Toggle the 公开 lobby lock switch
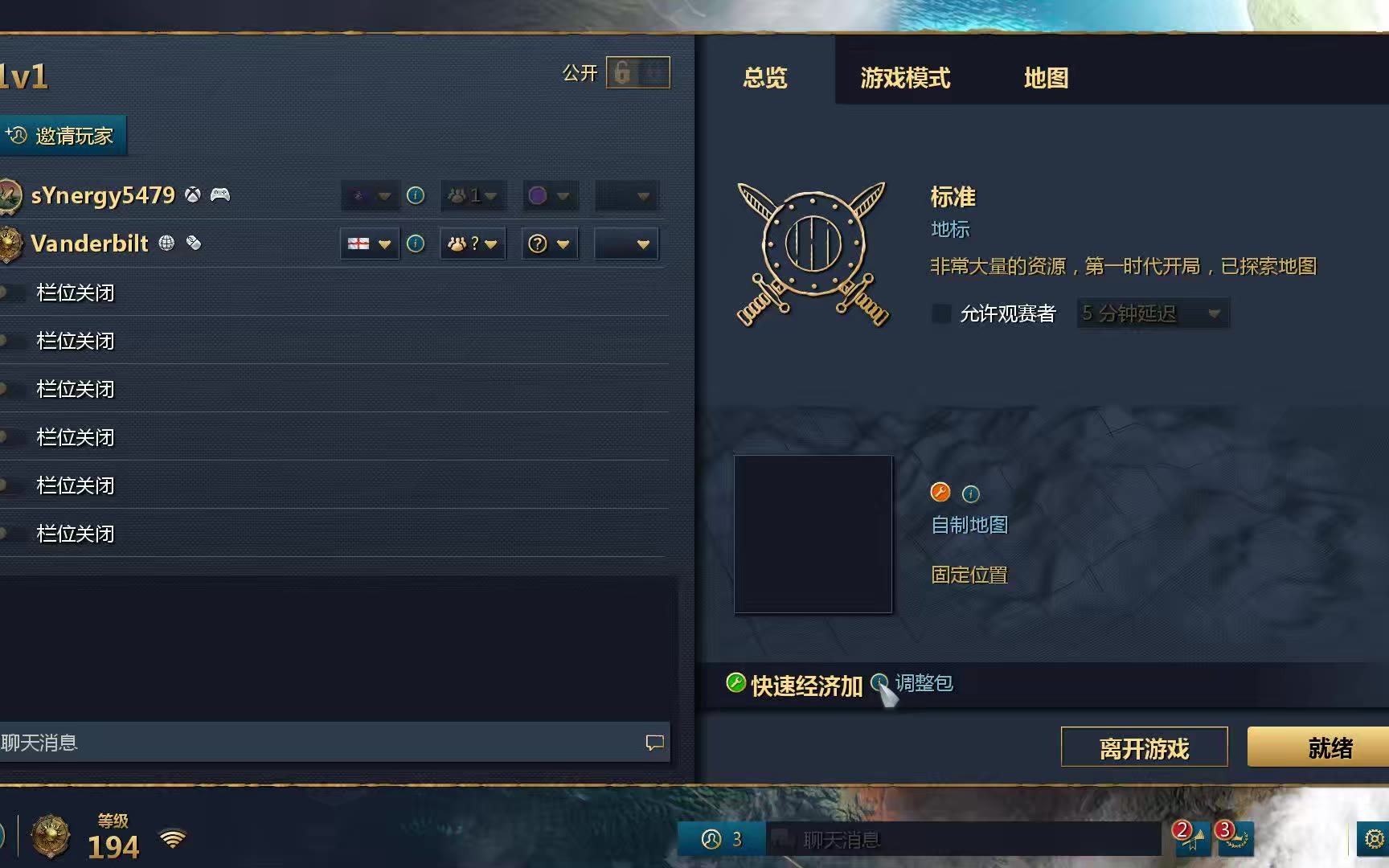1389x868 pixels. tap(637, 73)
